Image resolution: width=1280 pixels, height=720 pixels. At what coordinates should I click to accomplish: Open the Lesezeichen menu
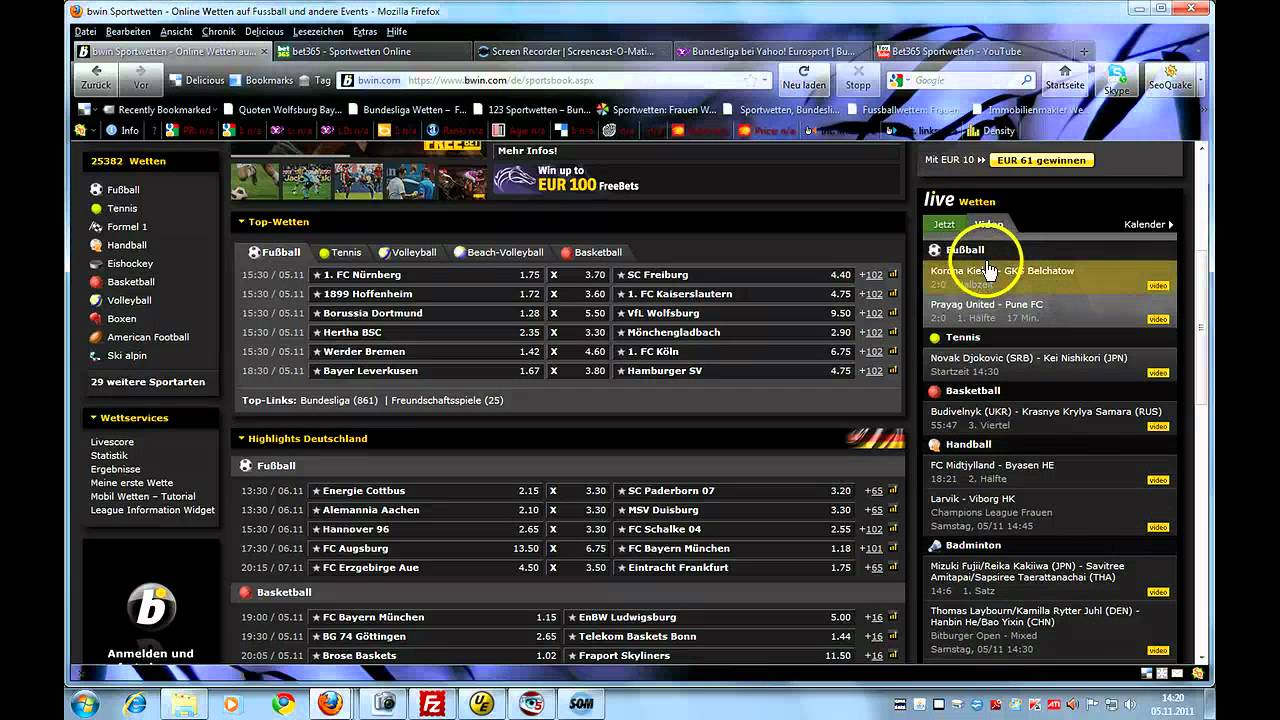click(x=318, y=32)
